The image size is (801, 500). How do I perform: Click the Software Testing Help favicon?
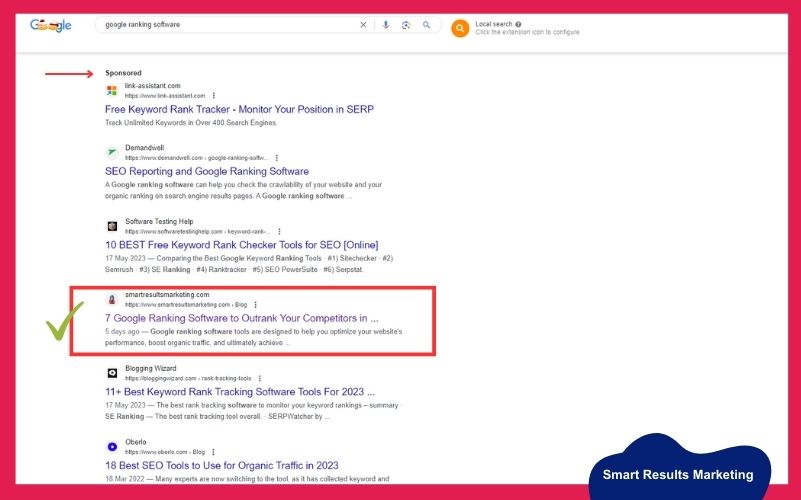point(112,226)
